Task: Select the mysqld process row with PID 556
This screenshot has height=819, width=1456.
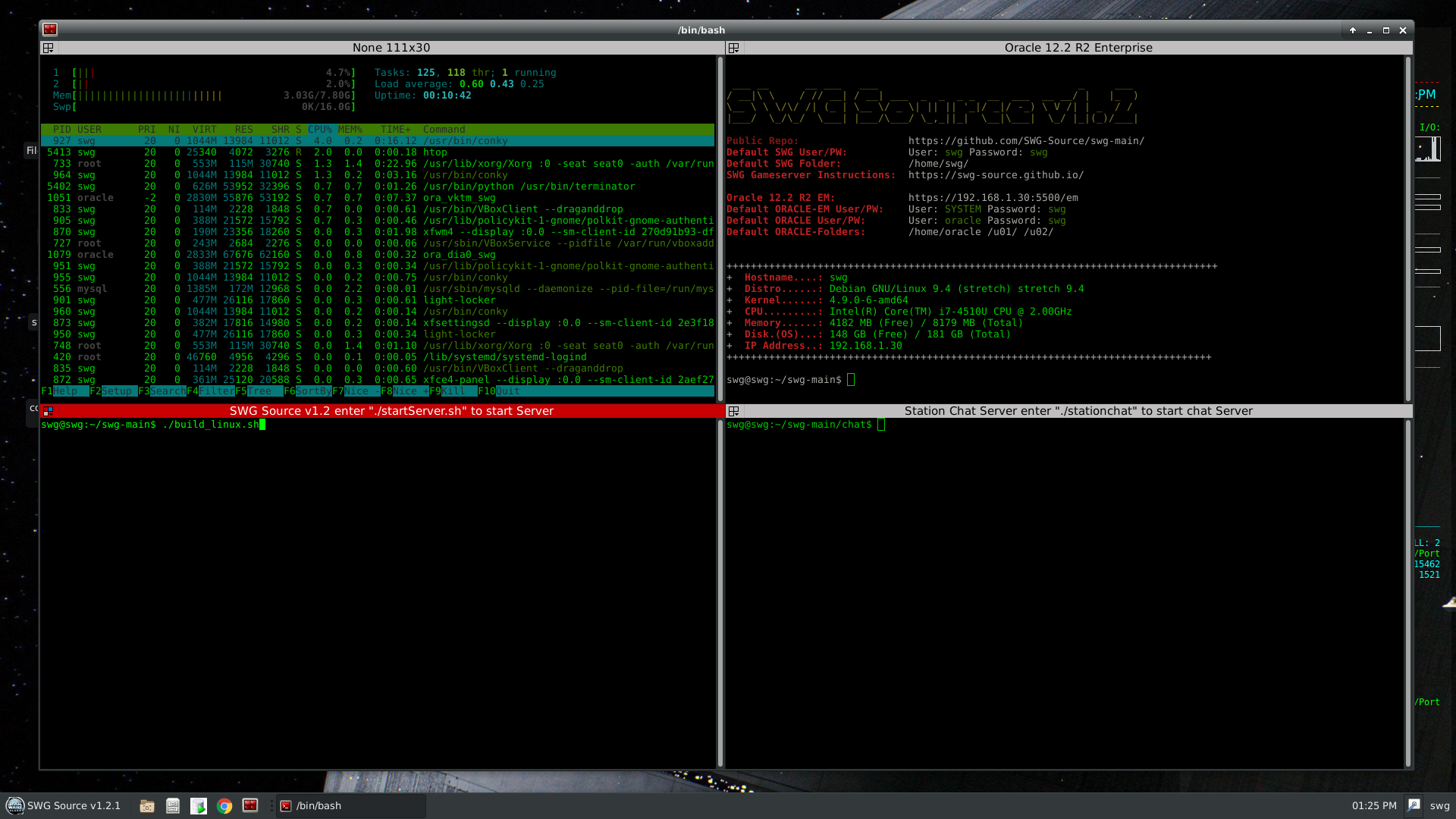Action: point(378,289)
